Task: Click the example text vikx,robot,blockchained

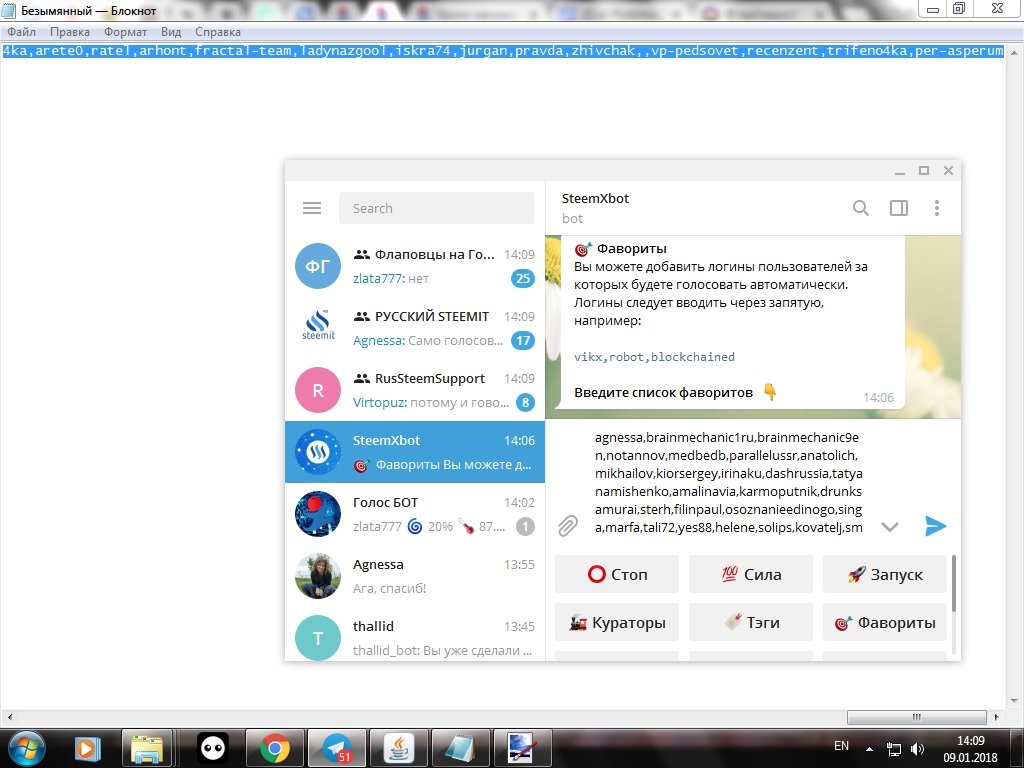Action: 654,357
